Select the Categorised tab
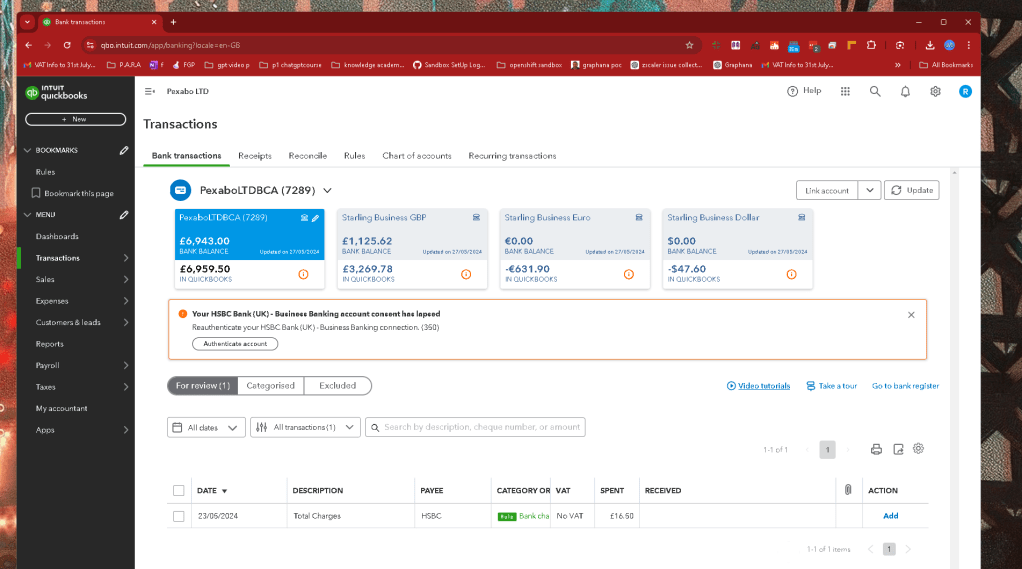Viewport: 1022px width, 569px height. point(270,386)
